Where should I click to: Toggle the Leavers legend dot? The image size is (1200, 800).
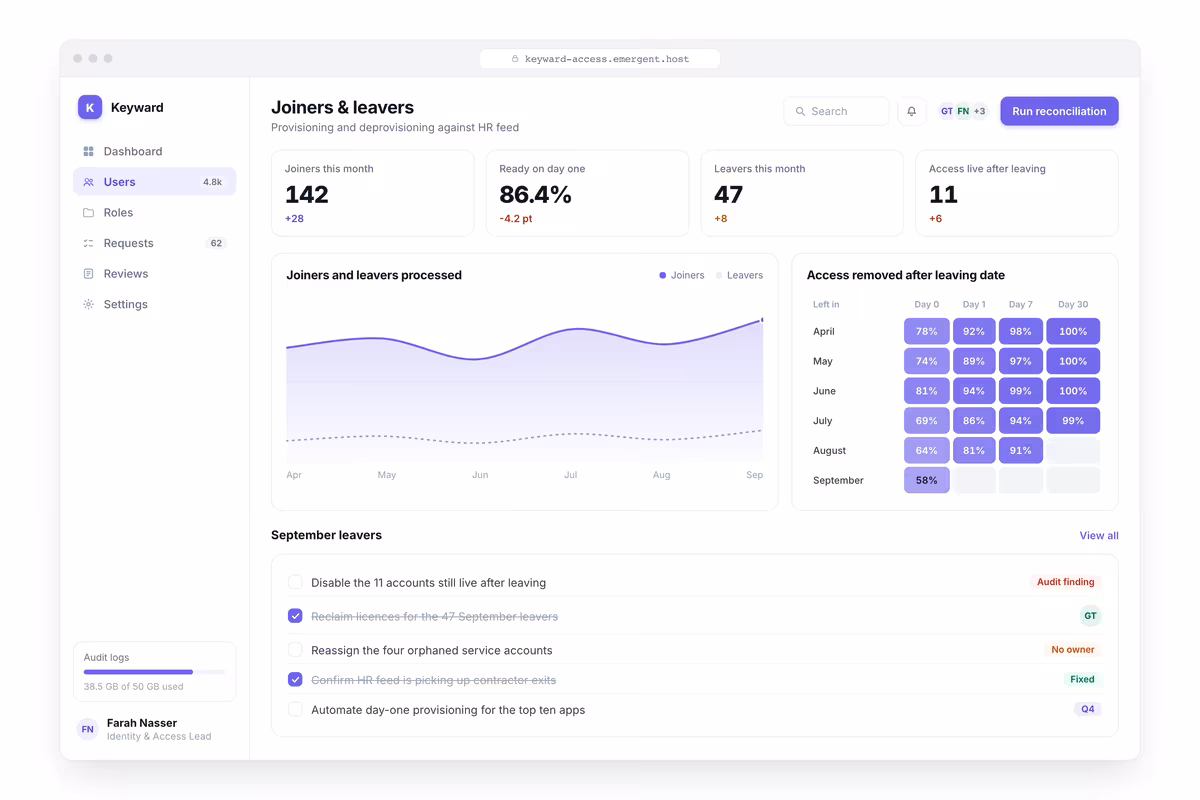coord(719,275)
